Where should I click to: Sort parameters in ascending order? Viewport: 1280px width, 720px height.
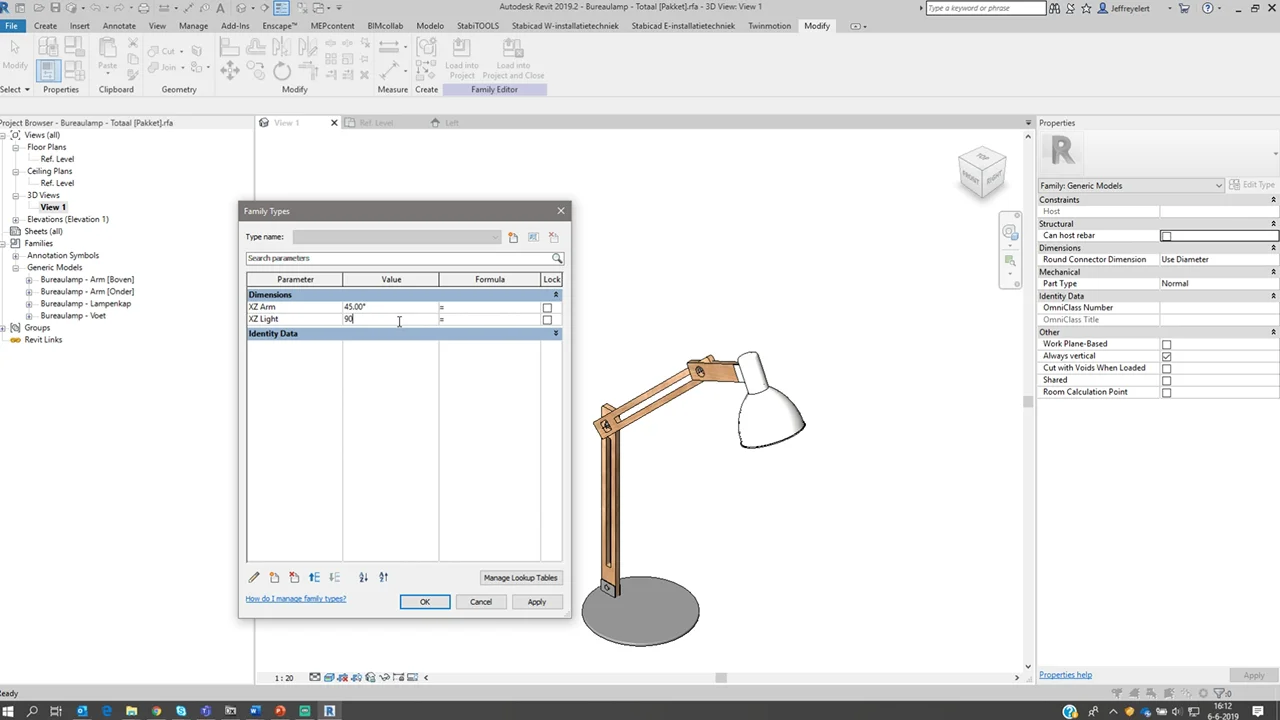click(x=363, y=577)
